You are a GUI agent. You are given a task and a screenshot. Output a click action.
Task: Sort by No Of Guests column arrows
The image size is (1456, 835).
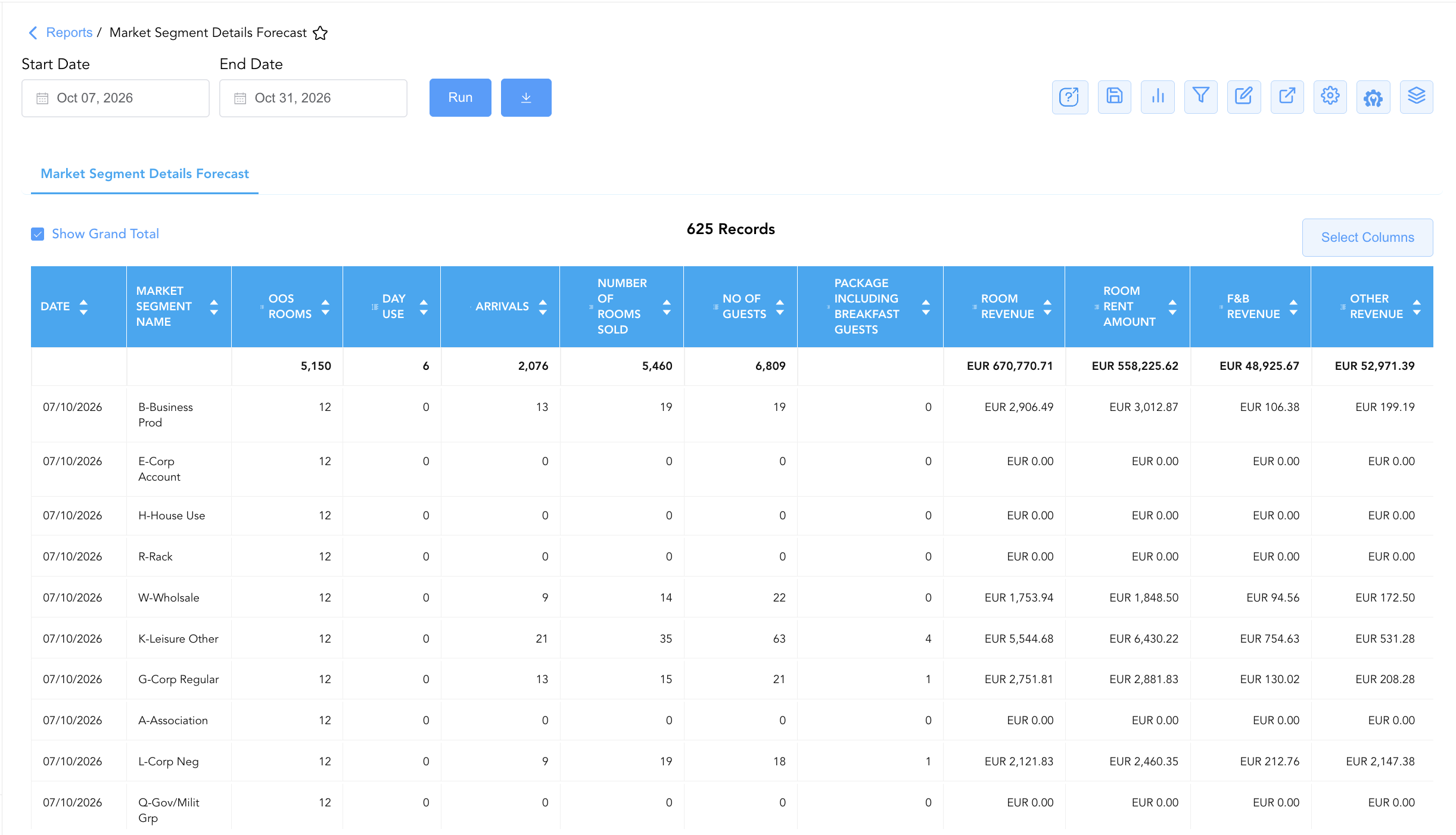tap(780, 307)
